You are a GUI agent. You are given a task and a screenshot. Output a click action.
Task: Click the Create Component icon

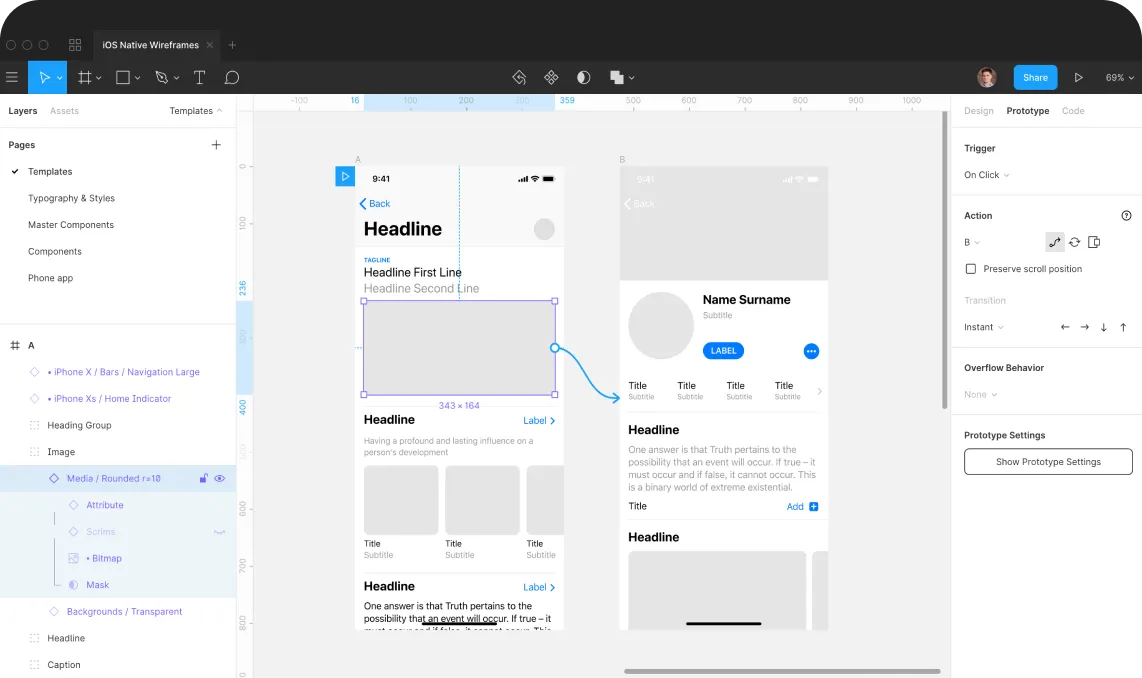tap(551, 77)
